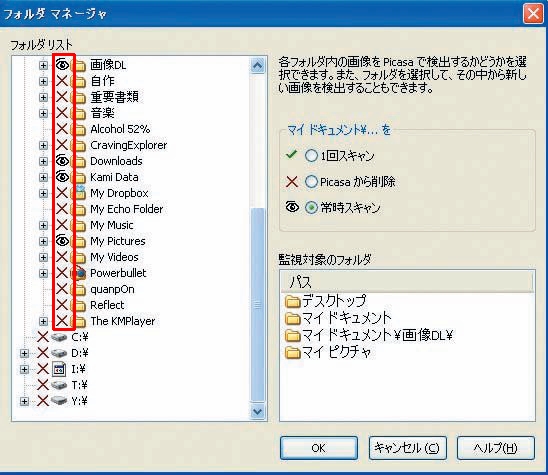The width and height of the screenshot is (548, 475).
Task: Choose Picasa から削除 radio option
Action: coord(311,182)
